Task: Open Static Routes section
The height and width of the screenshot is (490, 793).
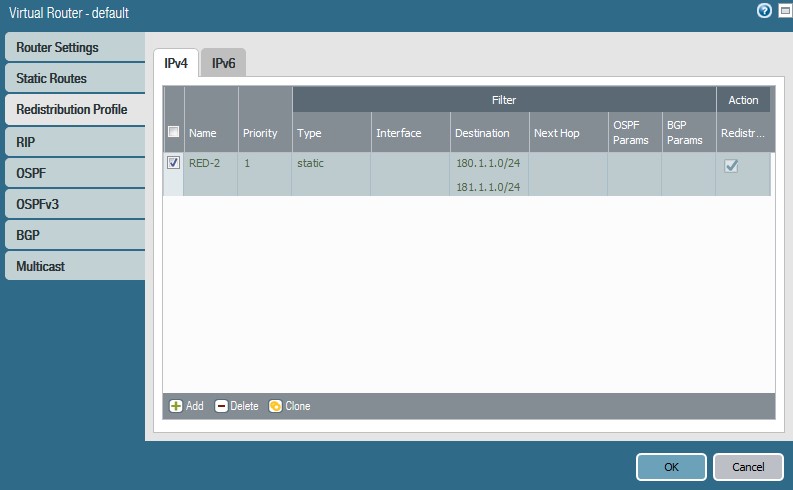Action: (75, 78)
